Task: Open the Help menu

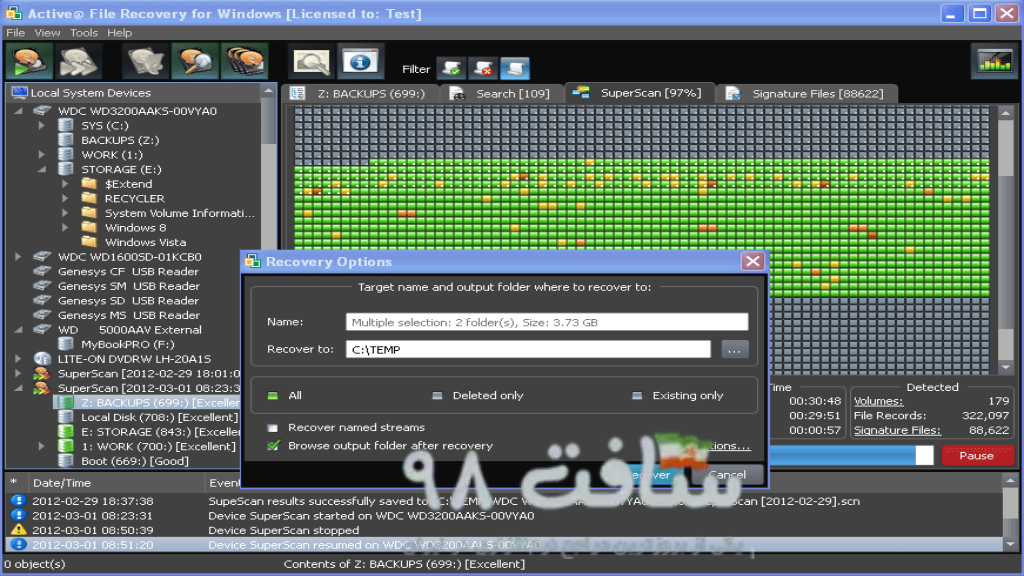Action: tap(119, 33)
